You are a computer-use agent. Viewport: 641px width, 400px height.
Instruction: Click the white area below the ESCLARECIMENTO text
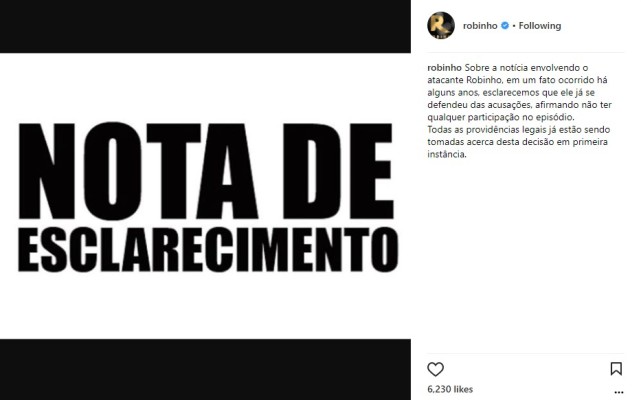pyautogui.click(x=205, y=306)
